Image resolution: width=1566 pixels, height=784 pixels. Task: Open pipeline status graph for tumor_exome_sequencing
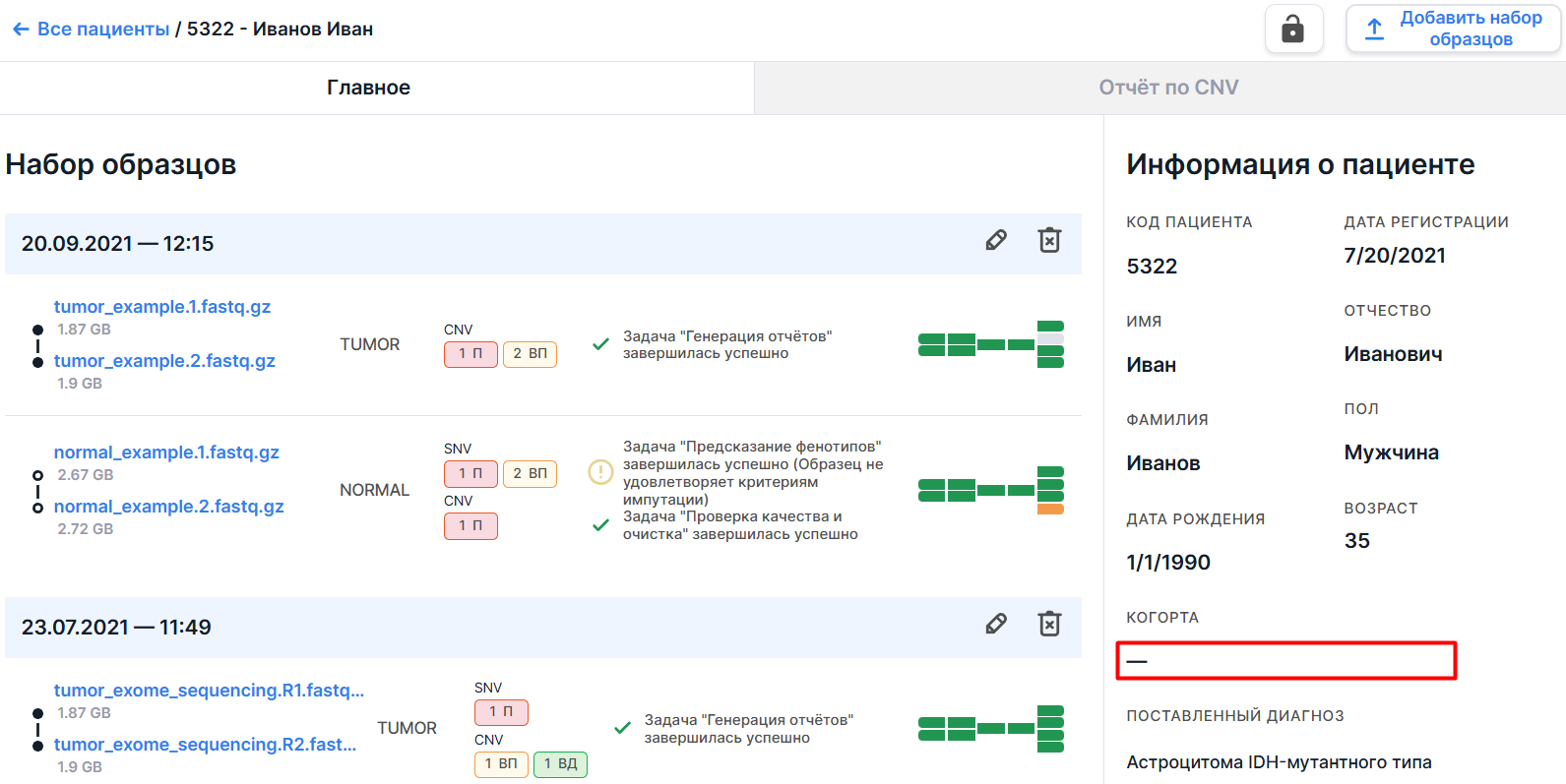[990, 729]
